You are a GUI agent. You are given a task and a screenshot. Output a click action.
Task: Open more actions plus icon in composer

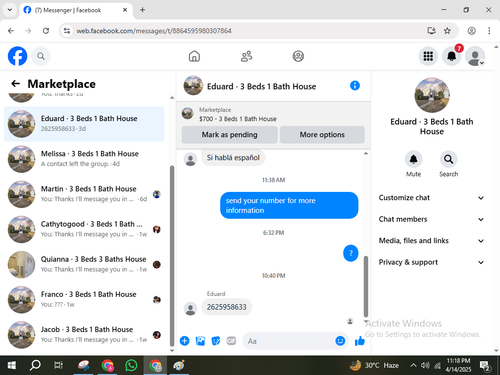tap(184, 341)
